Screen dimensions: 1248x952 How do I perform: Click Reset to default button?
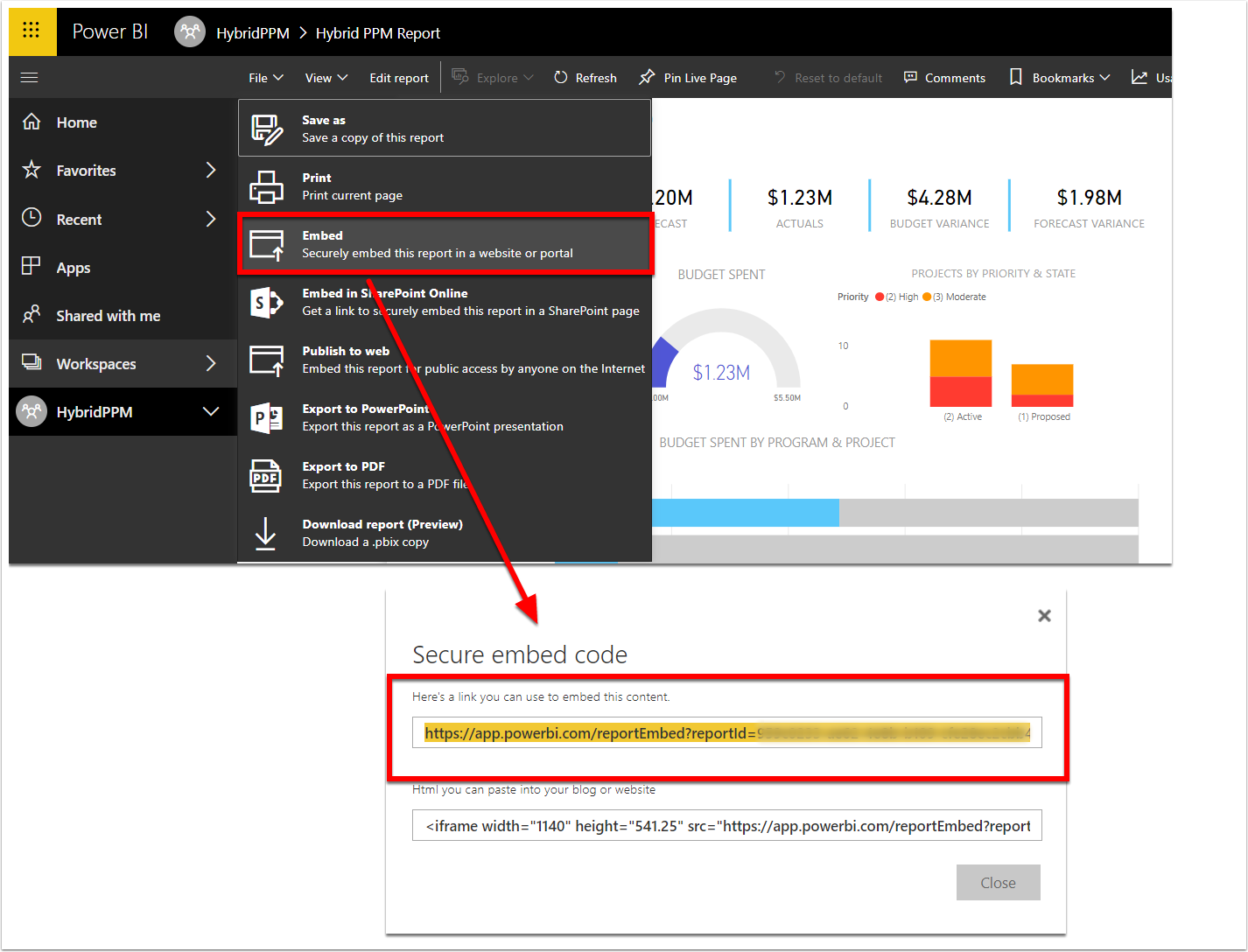tap(828, 78)
